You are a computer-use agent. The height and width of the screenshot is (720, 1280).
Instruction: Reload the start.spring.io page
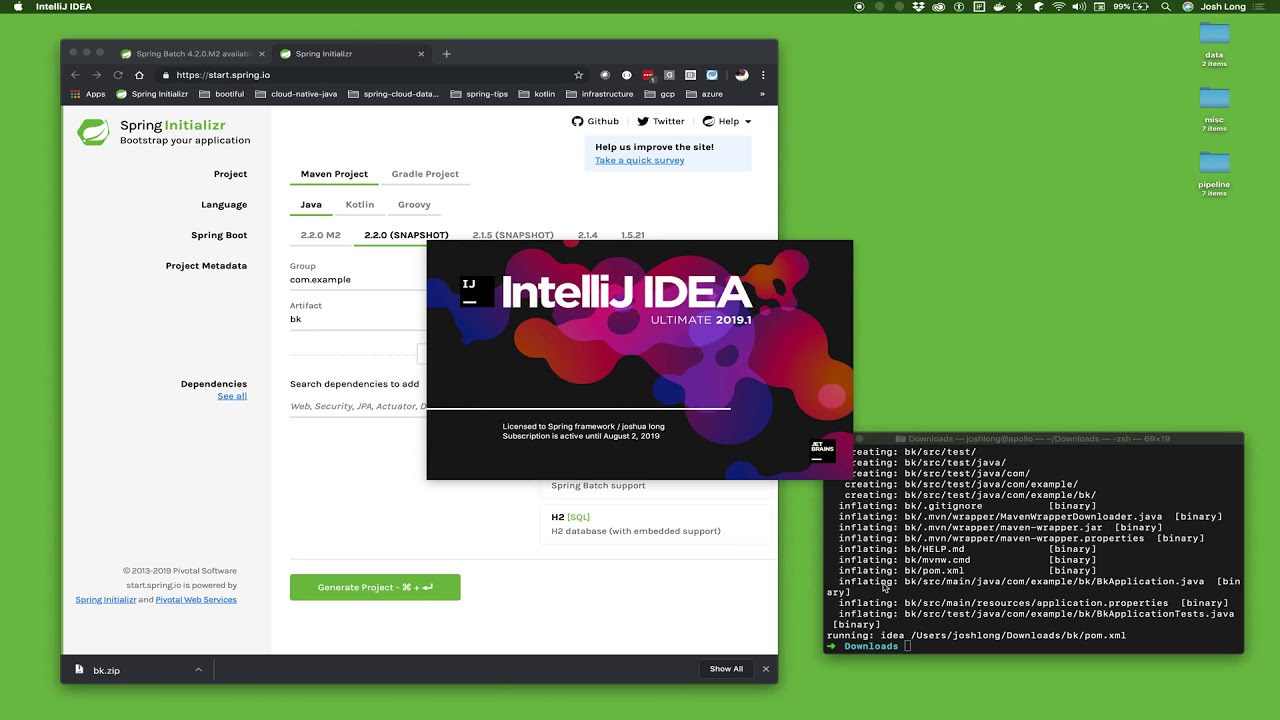point(118,75)
